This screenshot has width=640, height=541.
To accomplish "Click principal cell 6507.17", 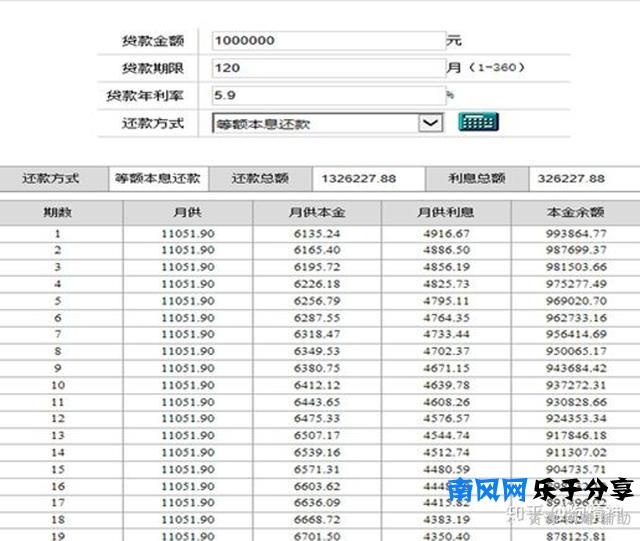I will (317, 435).
